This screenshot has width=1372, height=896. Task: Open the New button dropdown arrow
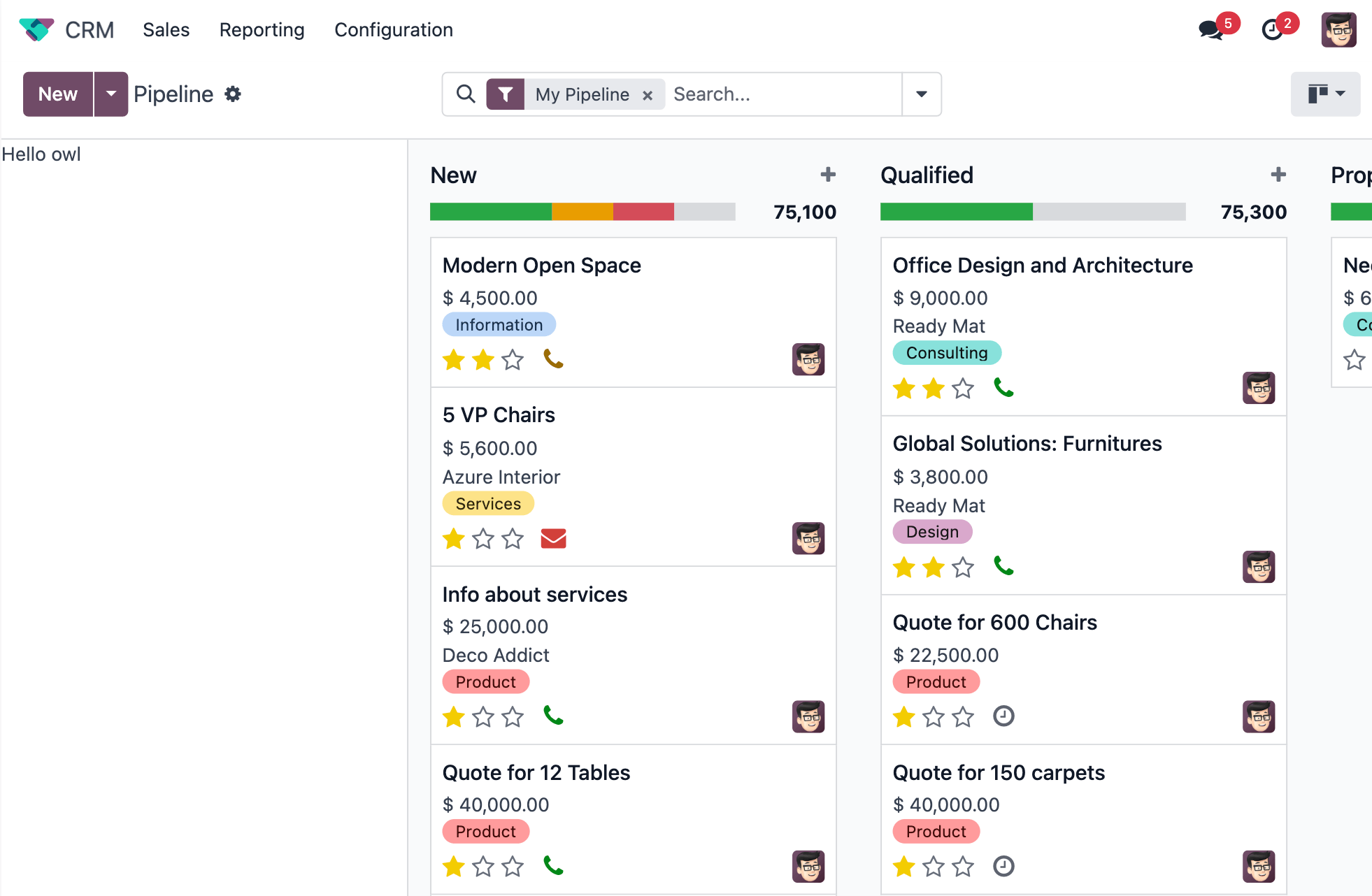[x=110, y=94]
